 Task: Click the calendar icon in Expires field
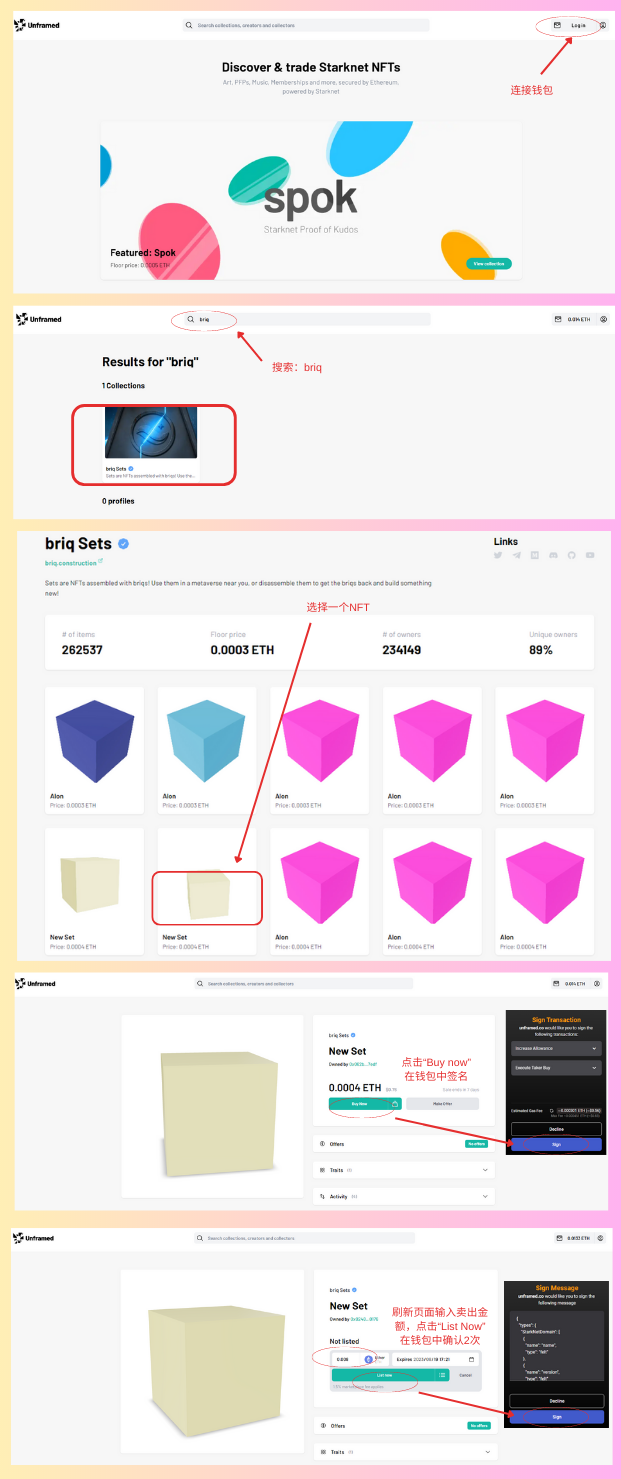click(x=472, y=1359)
